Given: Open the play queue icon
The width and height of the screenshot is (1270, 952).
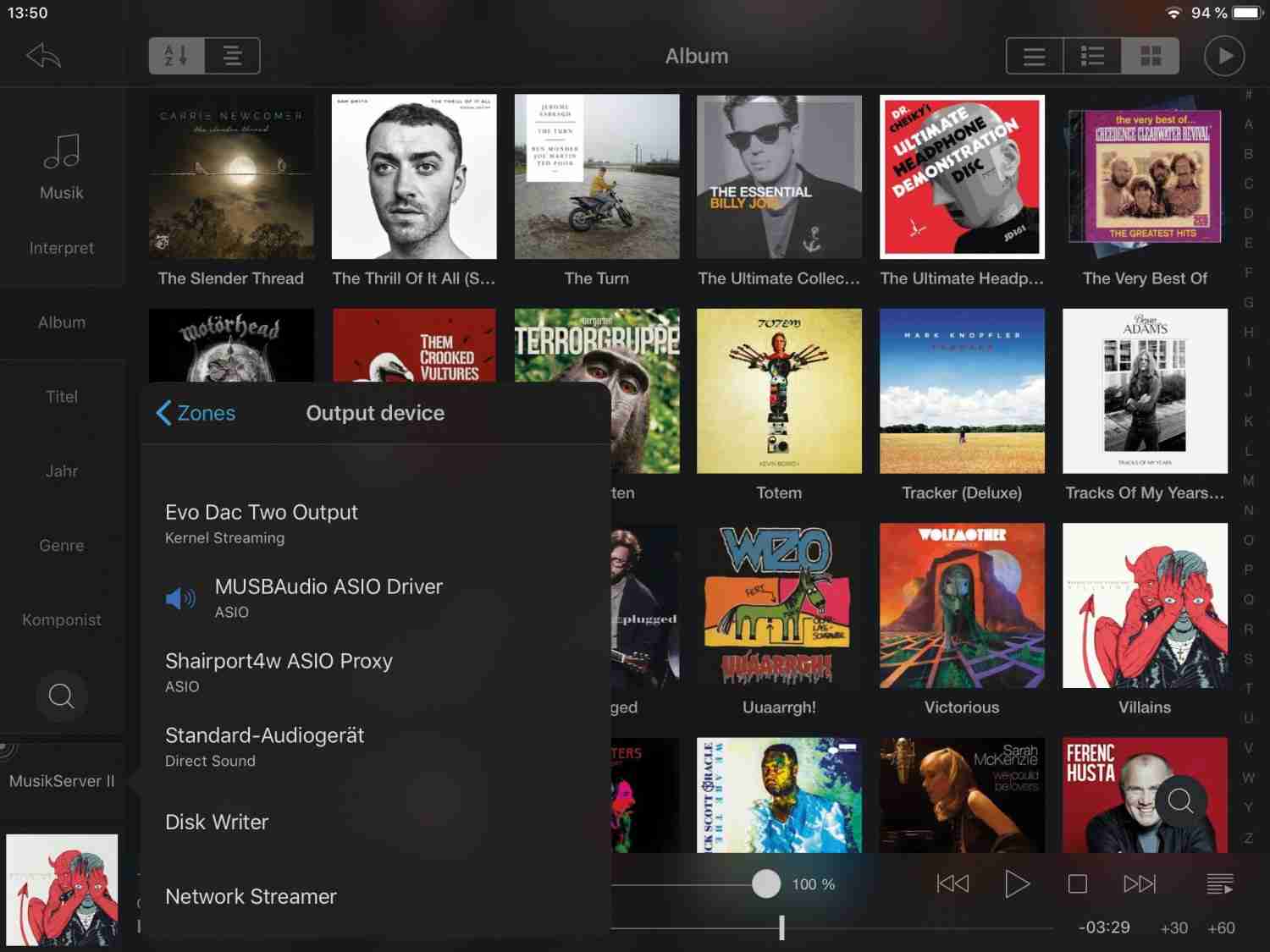Looking at the screenshot, I should pos(1219,883).
